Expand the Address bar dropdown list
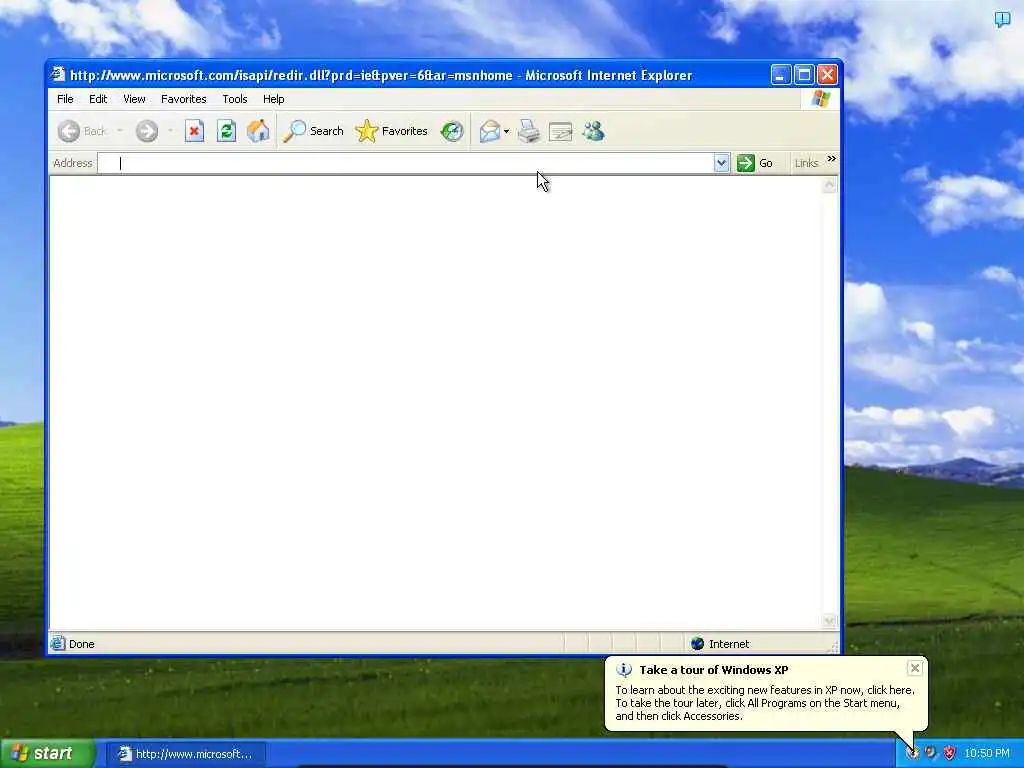The image size is (1024, 768). click(721, 163)
